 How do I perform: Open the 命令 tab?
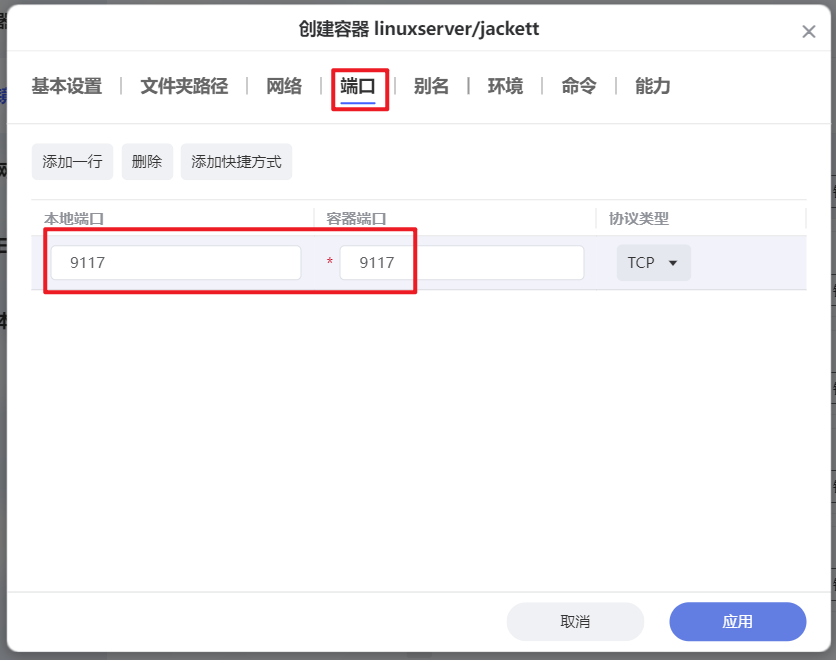point(578,86)
